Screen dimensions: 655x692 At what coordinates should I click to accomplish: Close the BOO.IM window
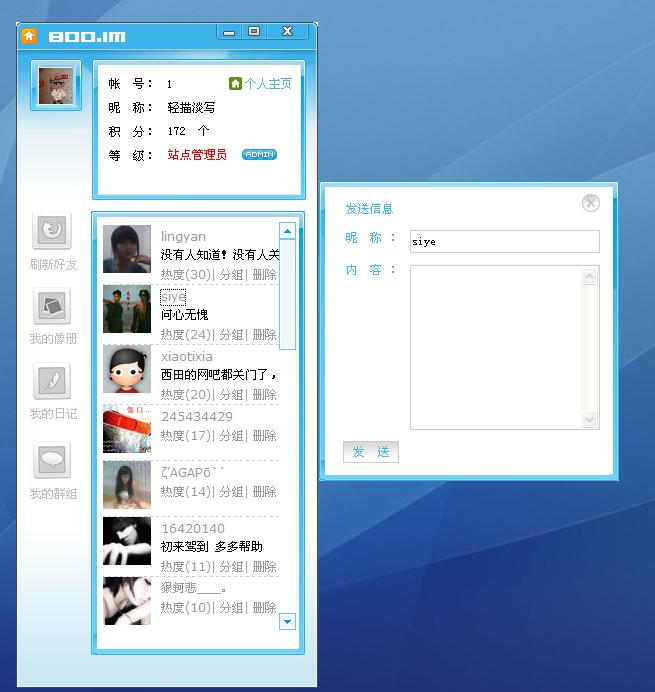tap(287, 31)
